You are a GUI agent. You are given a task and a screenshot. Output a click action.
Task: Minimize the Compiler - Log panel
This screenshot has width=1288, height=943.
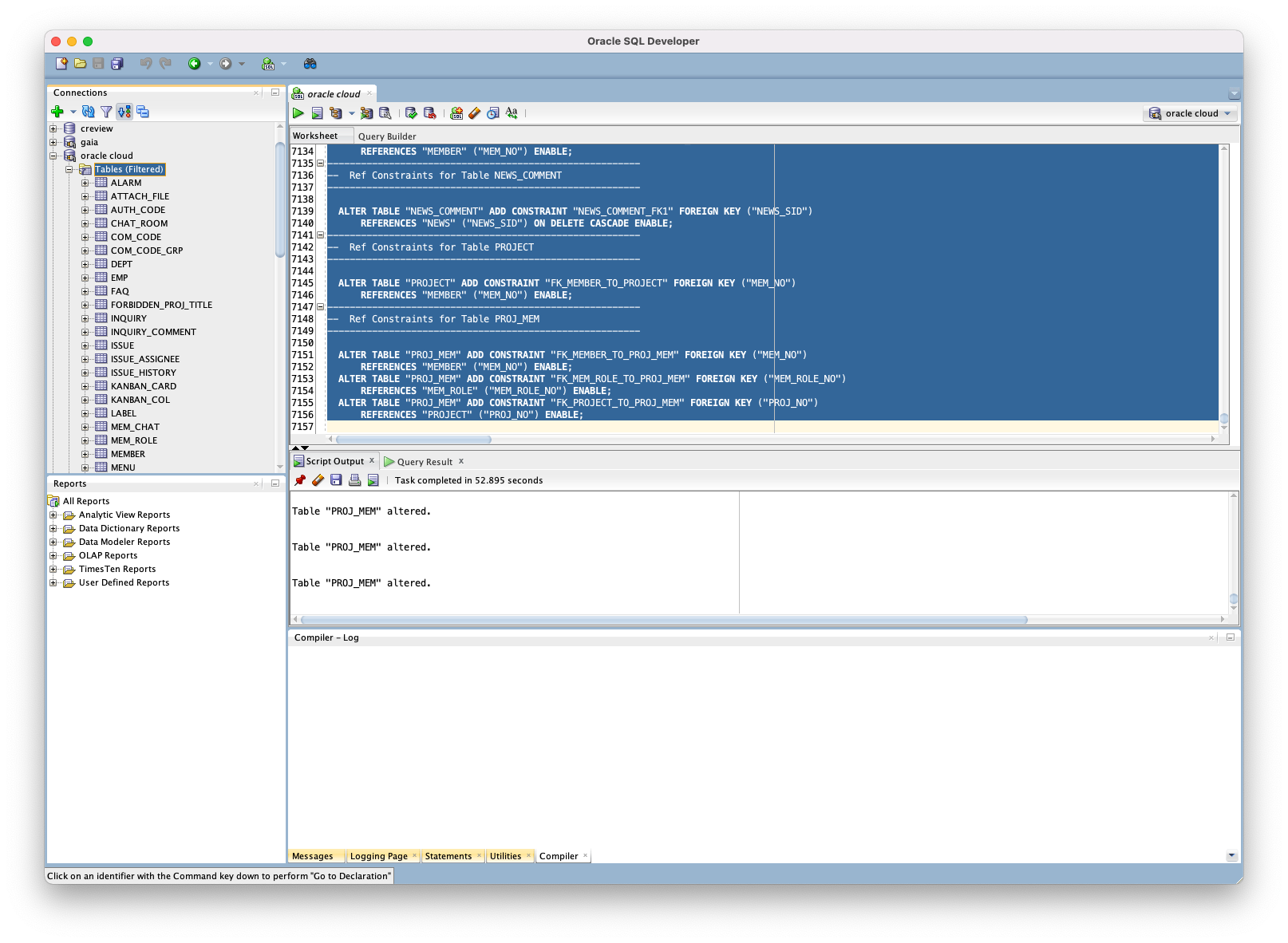1230,637
